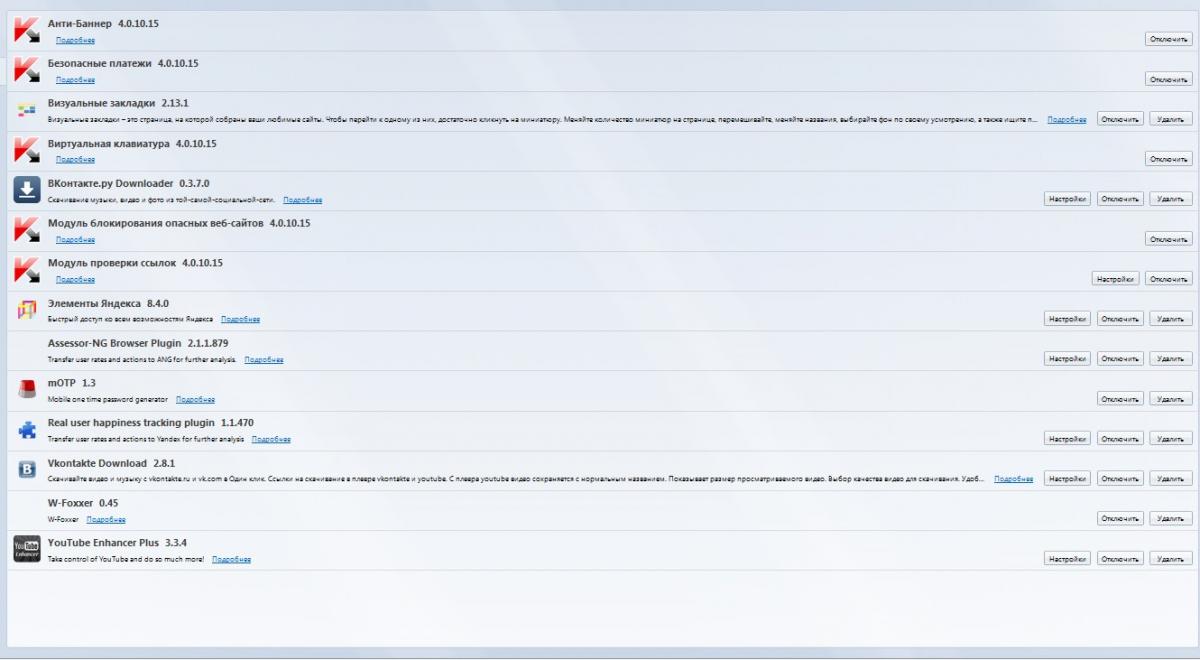Open Настройки for Модуль проверки ссылок

point(1115,279)
